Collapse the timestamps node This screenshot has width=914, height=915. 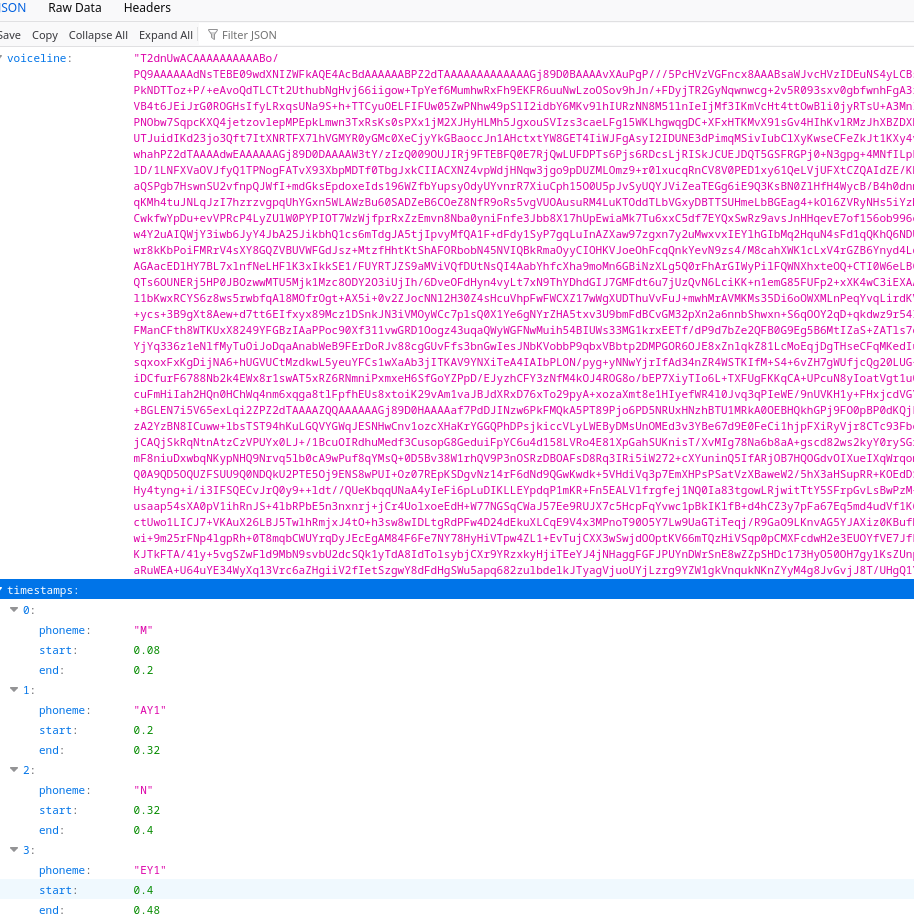2,589
